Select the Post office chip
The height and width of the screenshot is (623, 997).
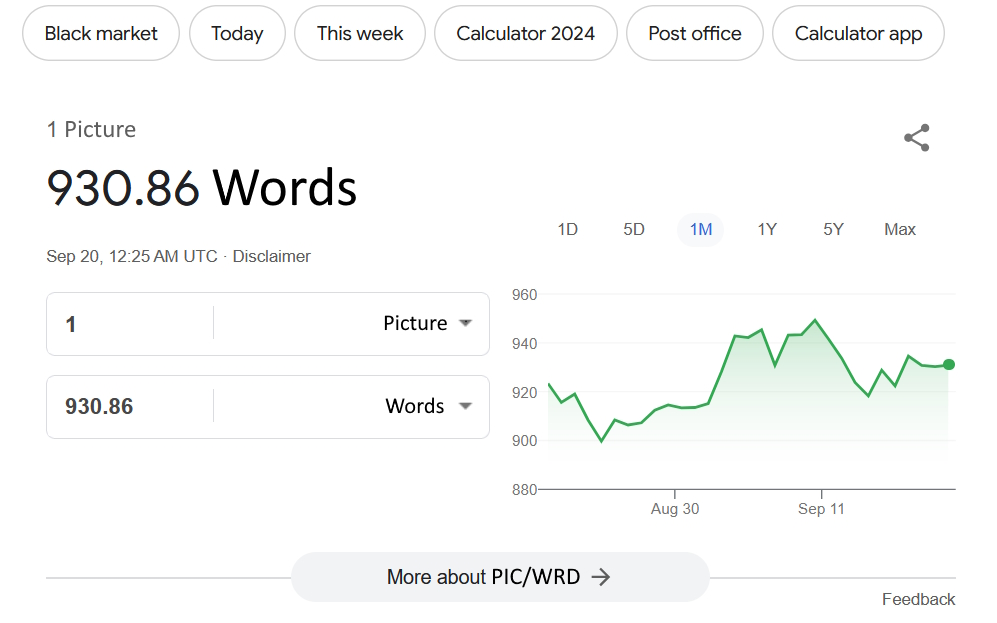[695, 33]
